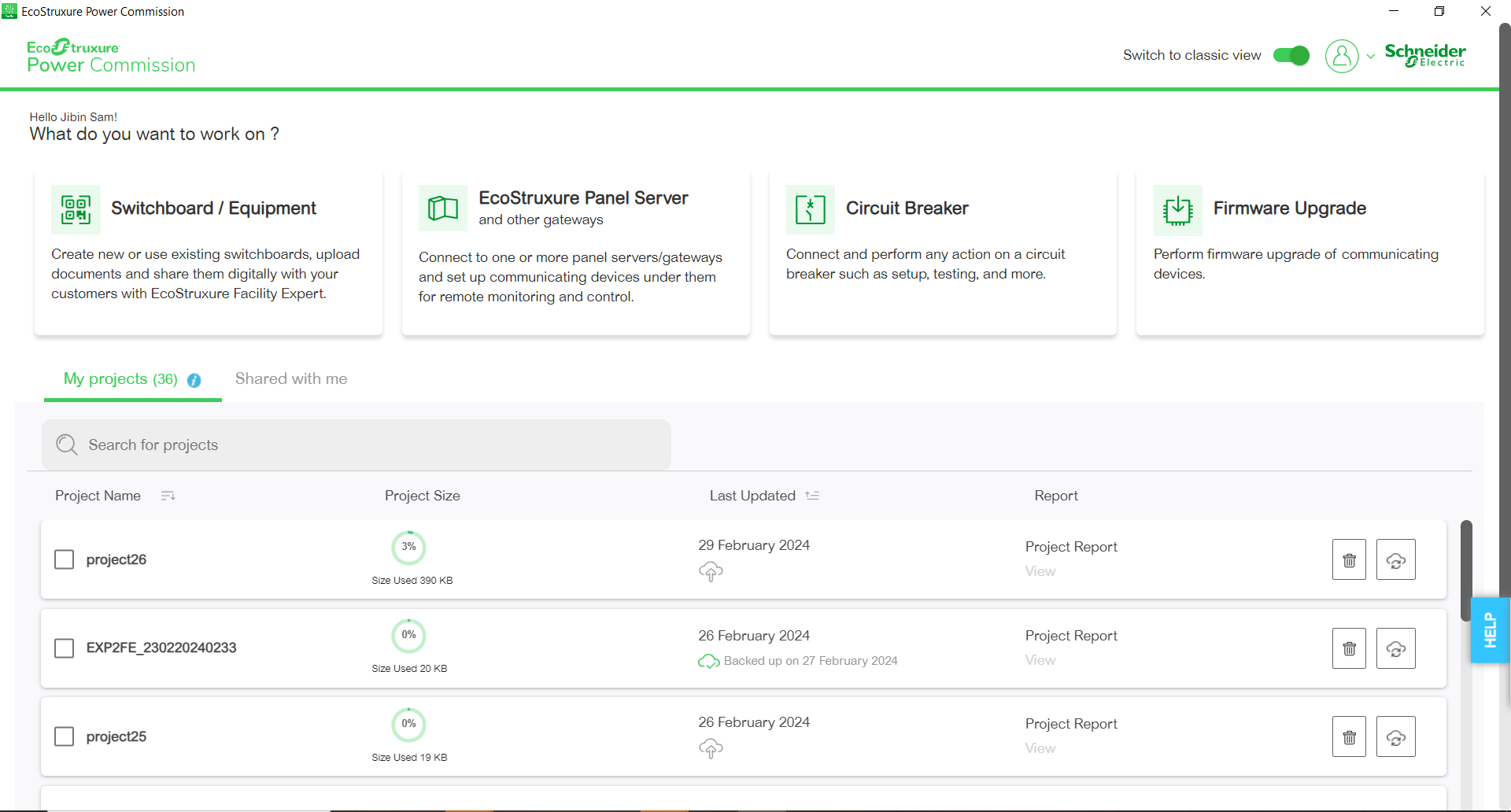Viewport: 1511px width, 812px height.
Task: Click the HELP side tab
Action: (x=1491, y=630)
